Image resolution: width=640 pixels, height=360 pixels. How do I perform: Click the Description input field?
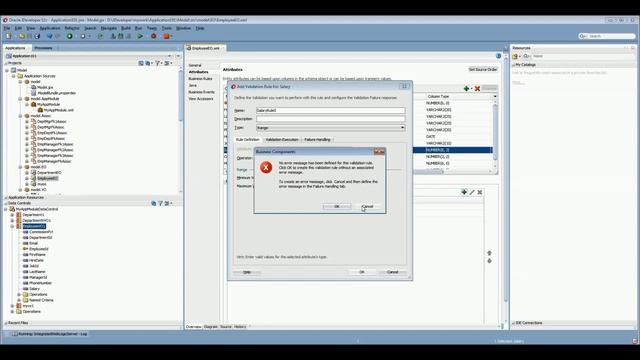click(x=331, y=119)
